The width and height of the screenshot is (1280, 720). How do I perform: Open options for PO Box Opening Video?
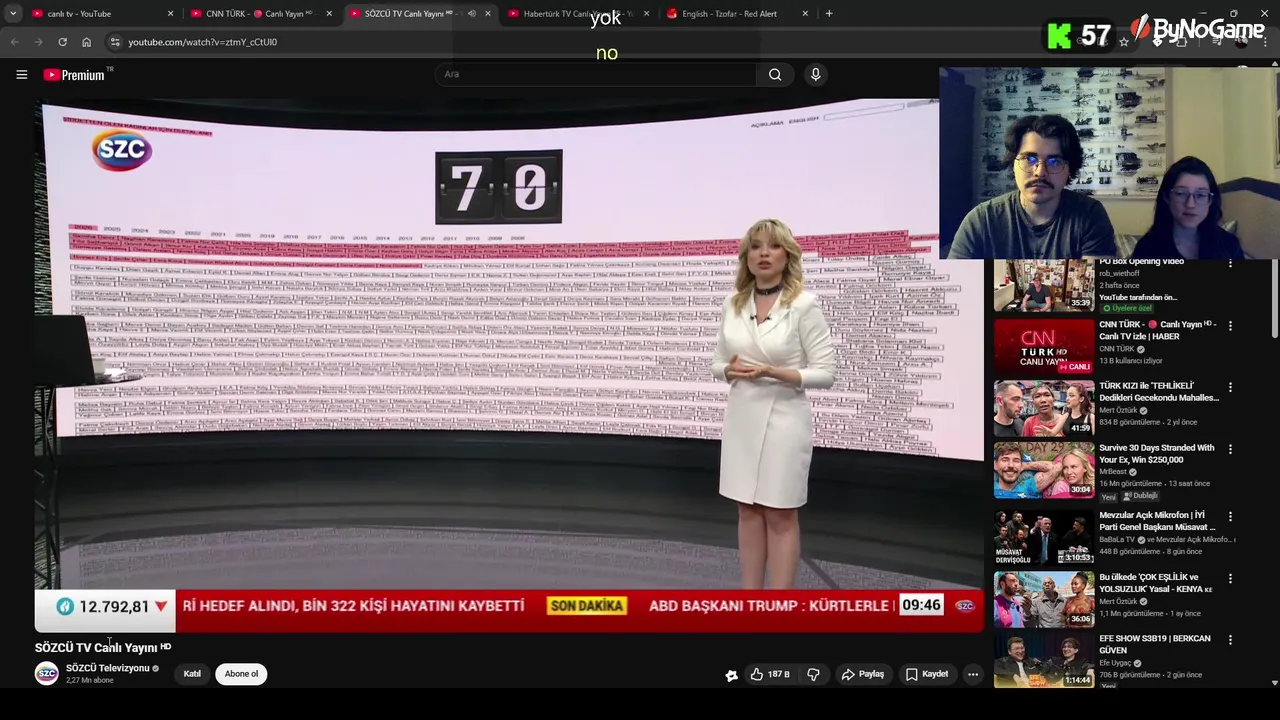click(1230, 264)
